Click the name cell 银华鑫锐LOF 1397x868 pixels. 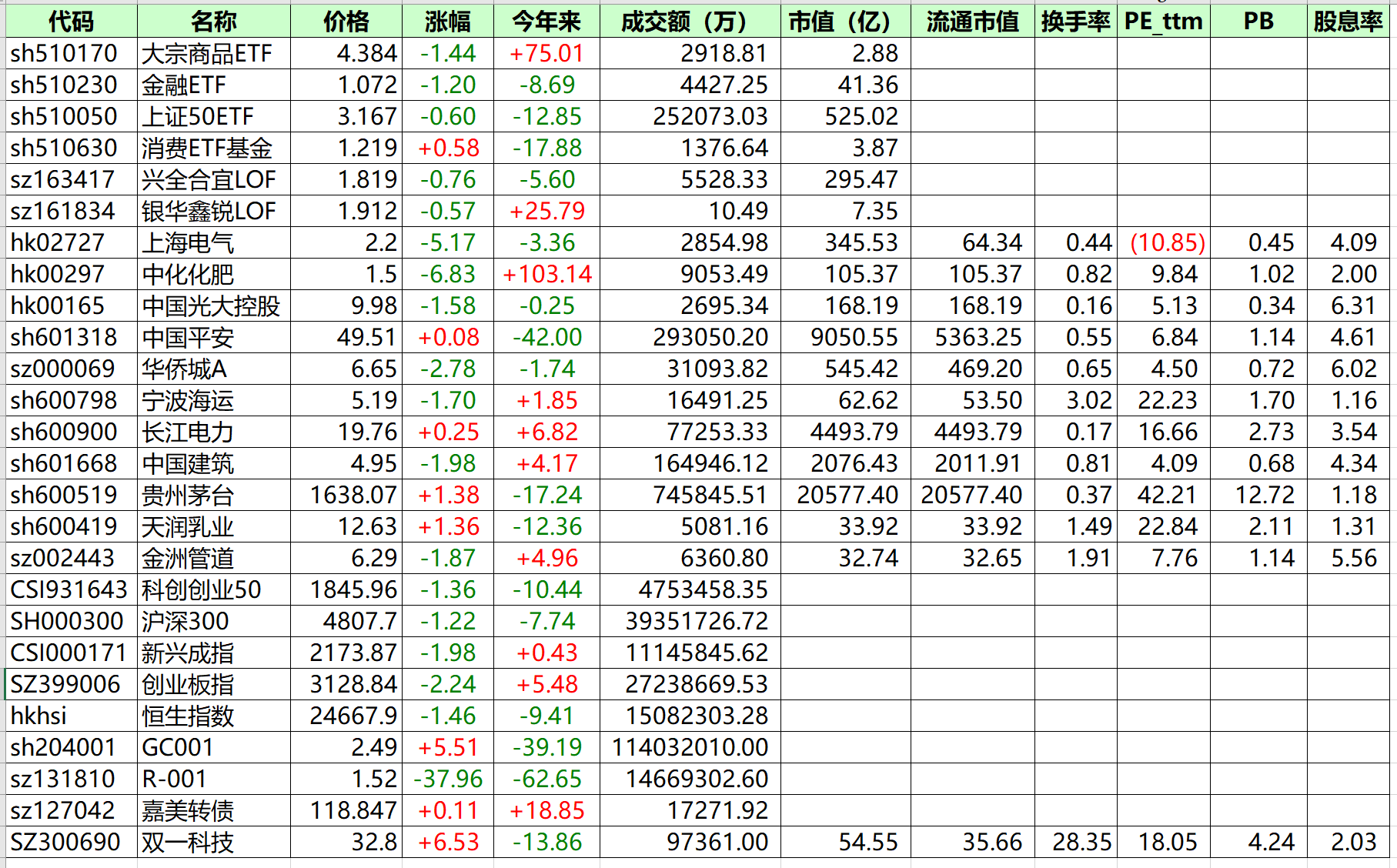pyautogui.click(x=214, y=211)
